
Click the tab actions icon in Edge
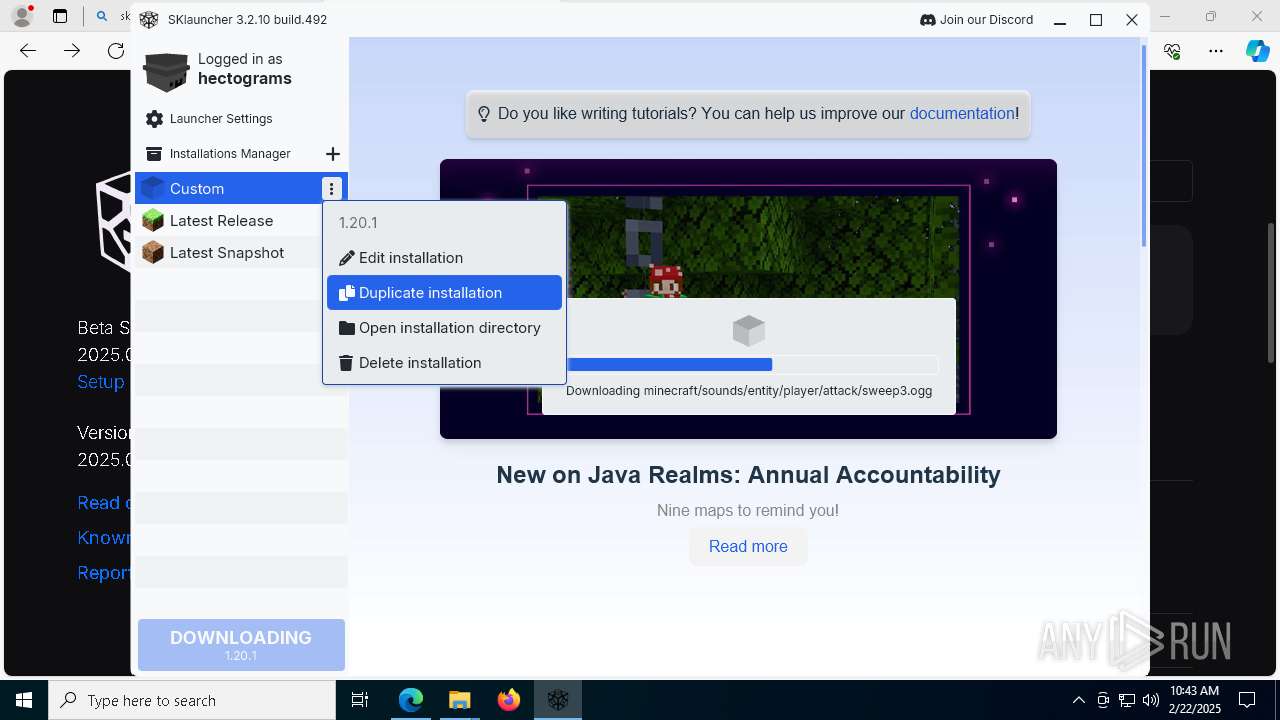[x=60, y=17]
